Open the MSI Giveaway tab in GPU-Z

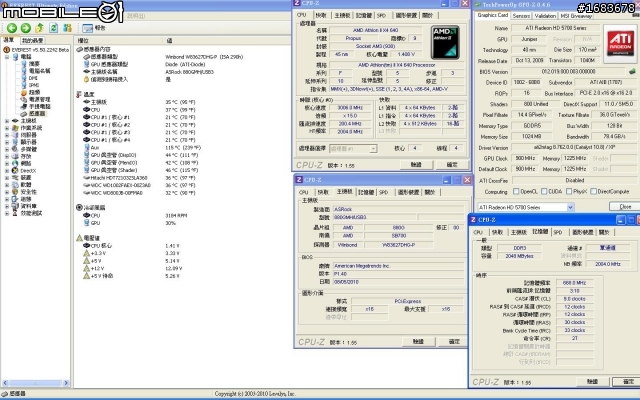(576, 16)
